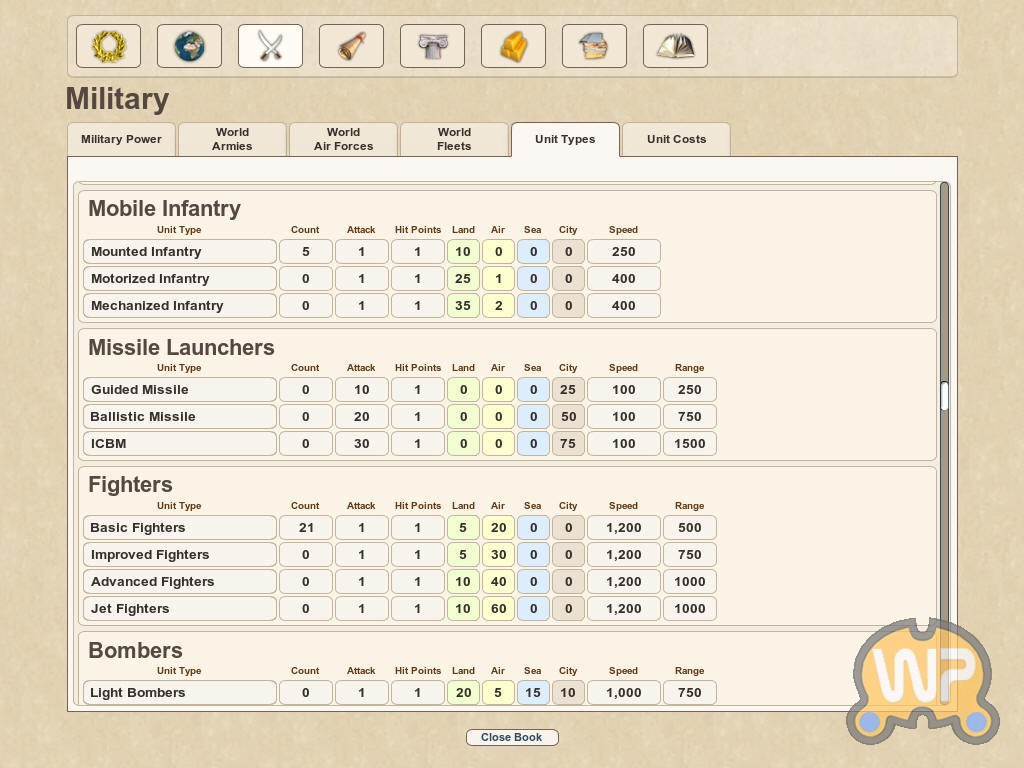Viewport: 1024px width, 768px height.
Task: Select the Mounted Infantry unit row
Action: [180, 252]
